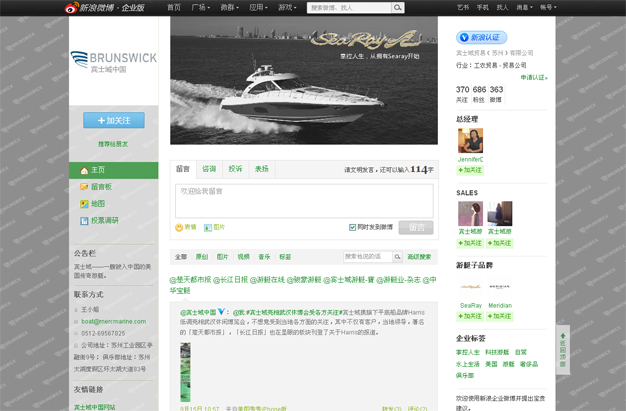Open the Meridian brand logo thumbnail
This screenshot has width=626, height=411.
(x=499, y=287)
